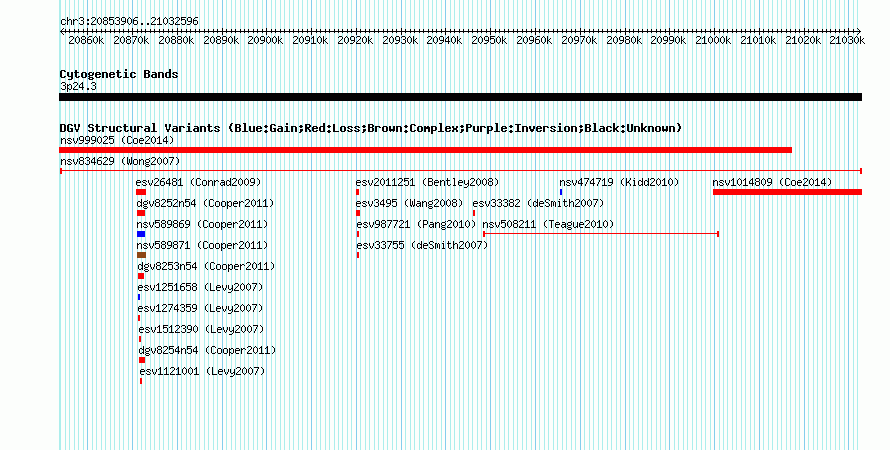Click the 20860k ruler position label
This screenshot has width=890, height=450.
click(x=86, y=40)
